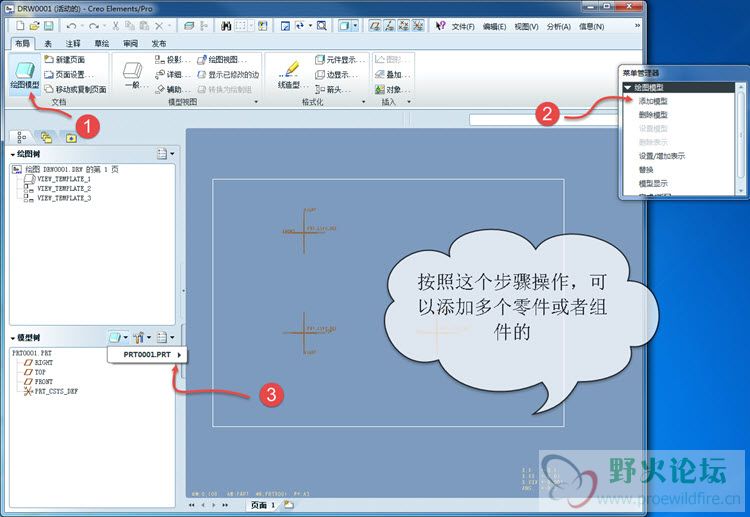Expand the 模型视图 group arrow
This screenshot has width=750, height=517.
256,102
